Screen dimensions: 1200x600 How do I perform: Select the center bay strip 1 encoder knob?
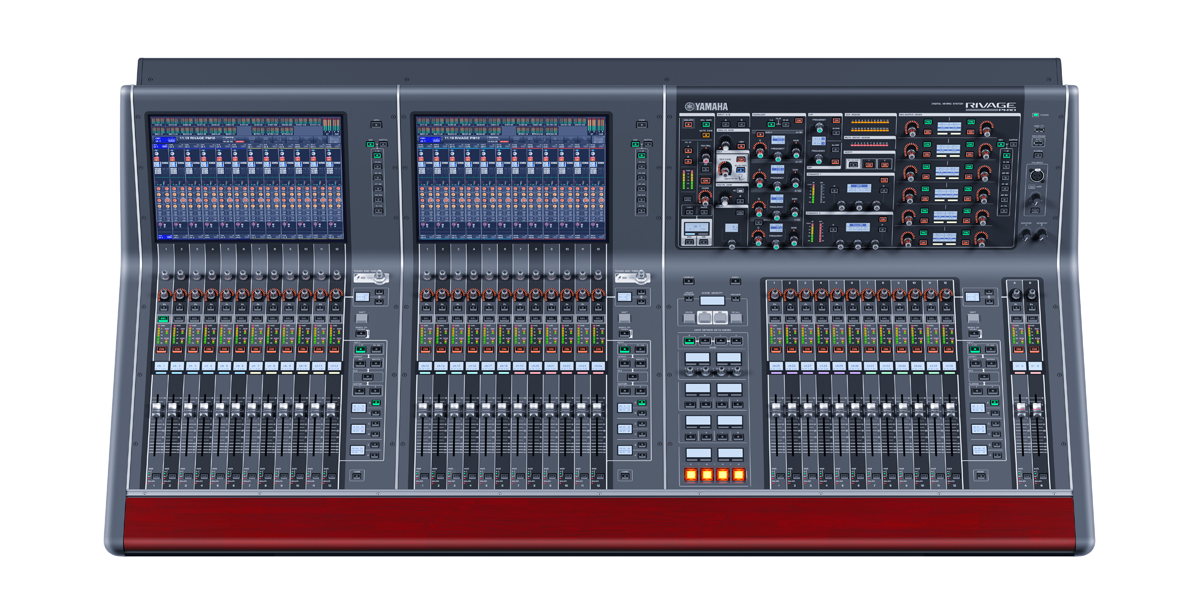429,294
